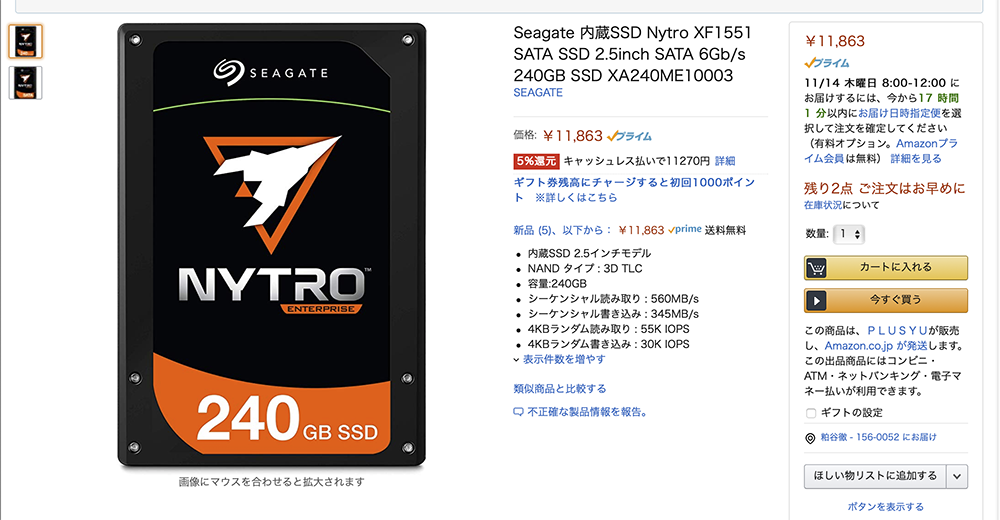Click the ほしい物リストに追加する button

pos(875,477)
